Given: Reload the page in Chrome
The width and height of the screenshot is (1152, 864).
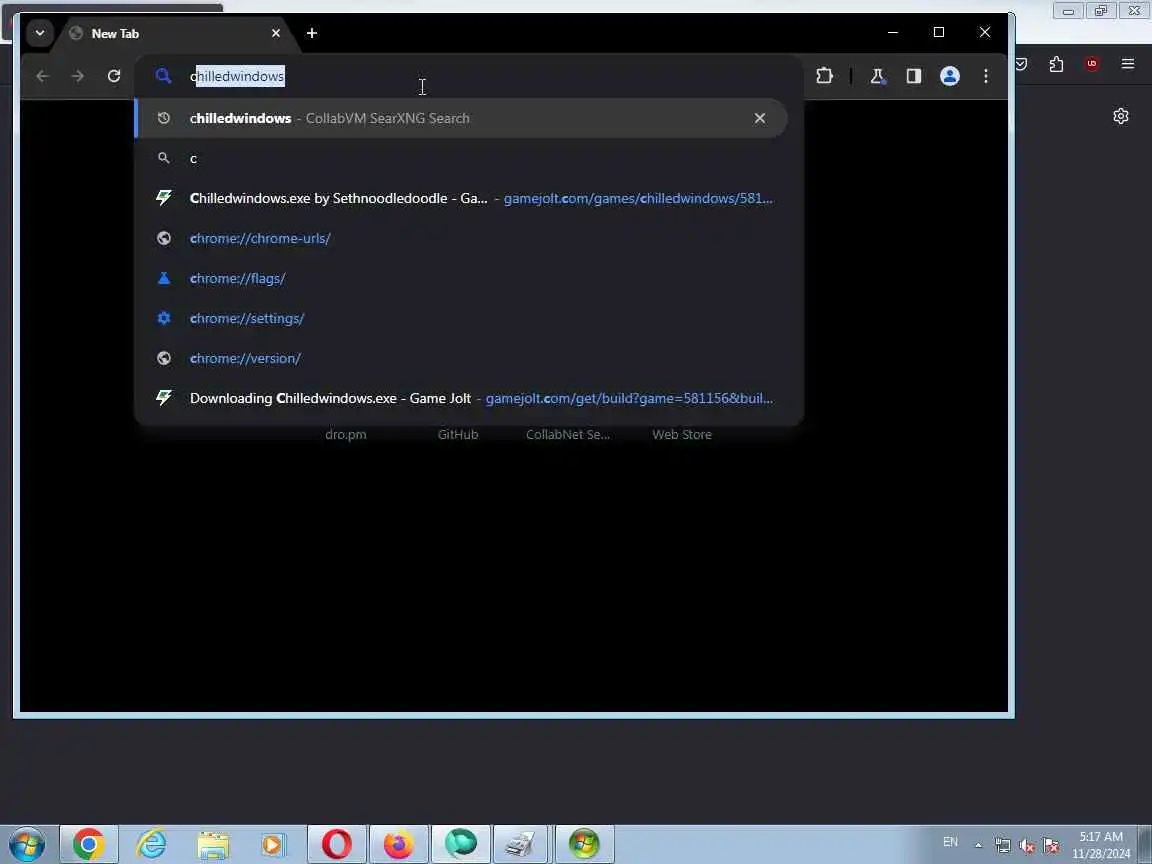Looking at the screenshot, I should coord(114,76).
